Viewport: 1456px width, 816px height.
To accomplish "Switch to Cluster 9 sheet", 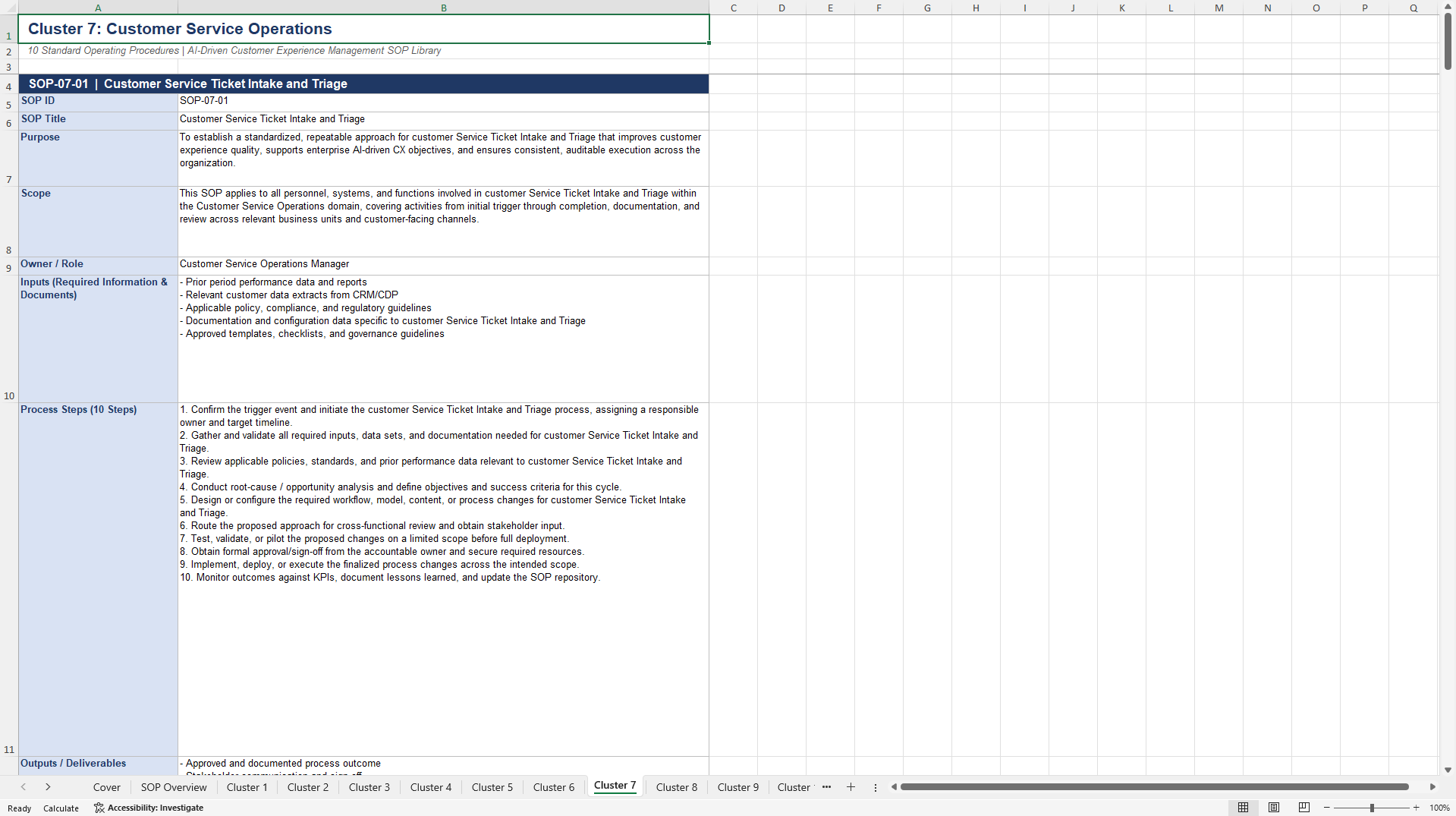I will 738,787.
